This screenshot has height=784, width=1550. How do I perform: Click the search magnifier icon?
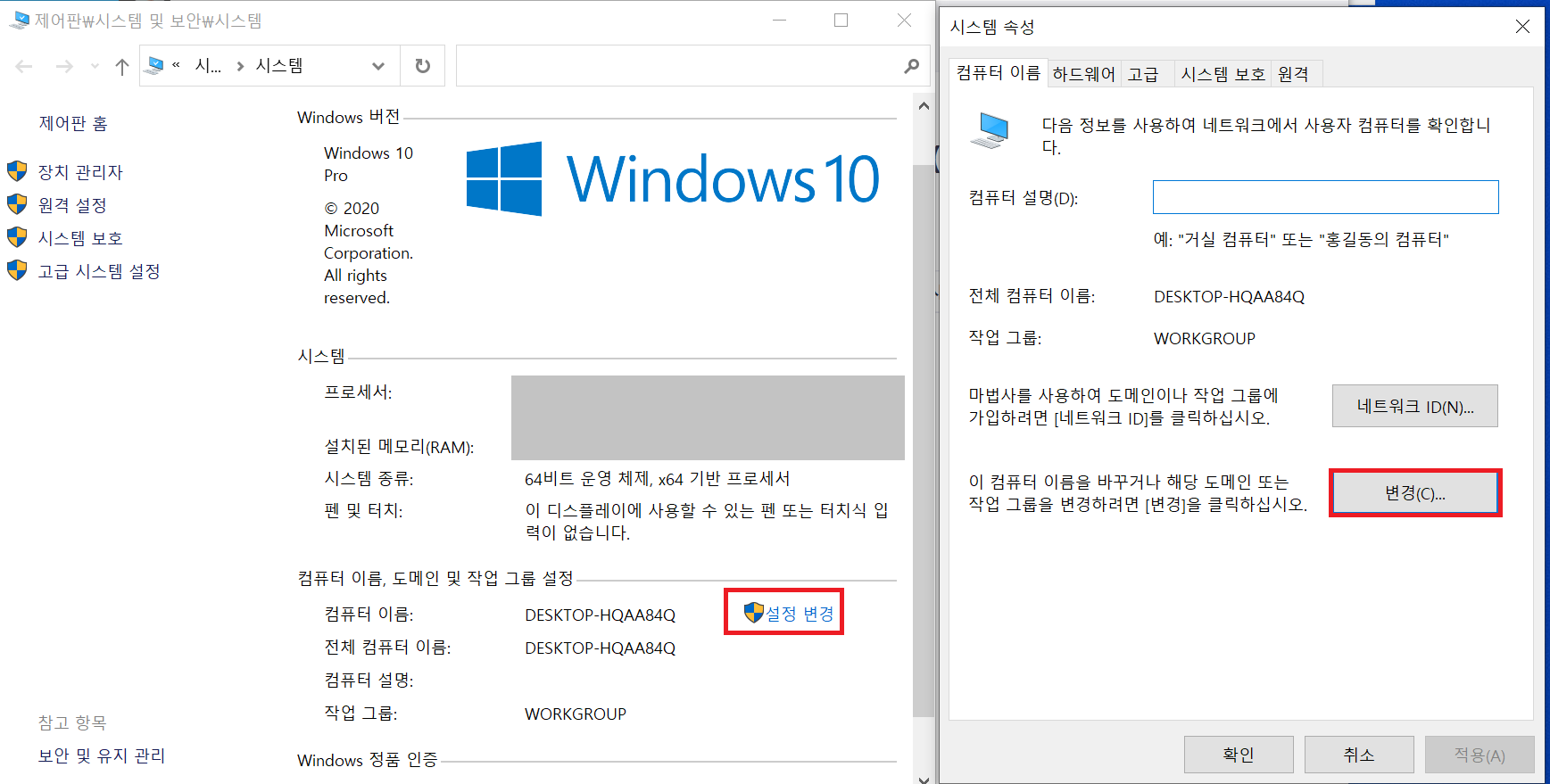click(x=911, y=66)
